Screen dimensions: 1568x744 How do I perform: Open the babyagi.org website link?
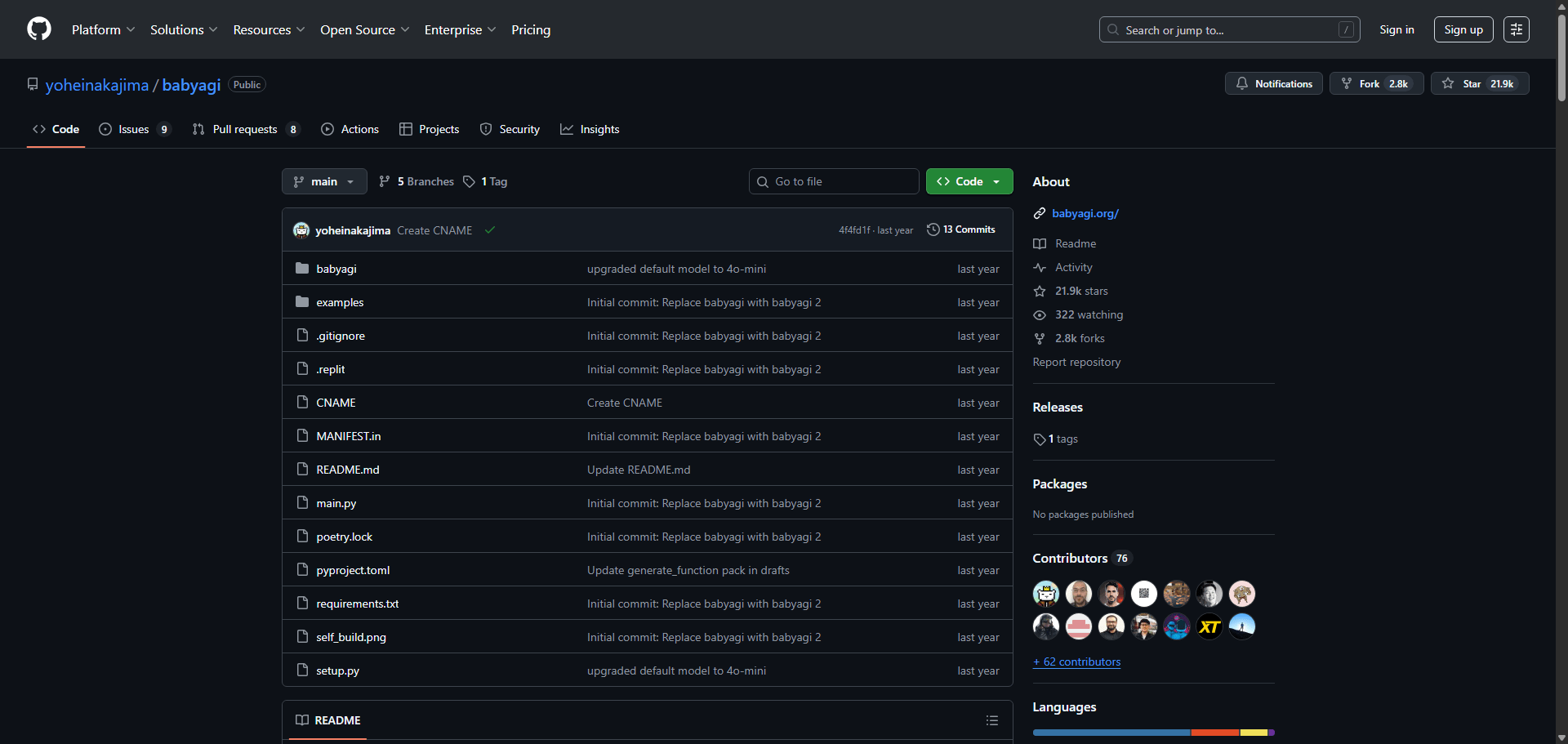coord(1085,213)
